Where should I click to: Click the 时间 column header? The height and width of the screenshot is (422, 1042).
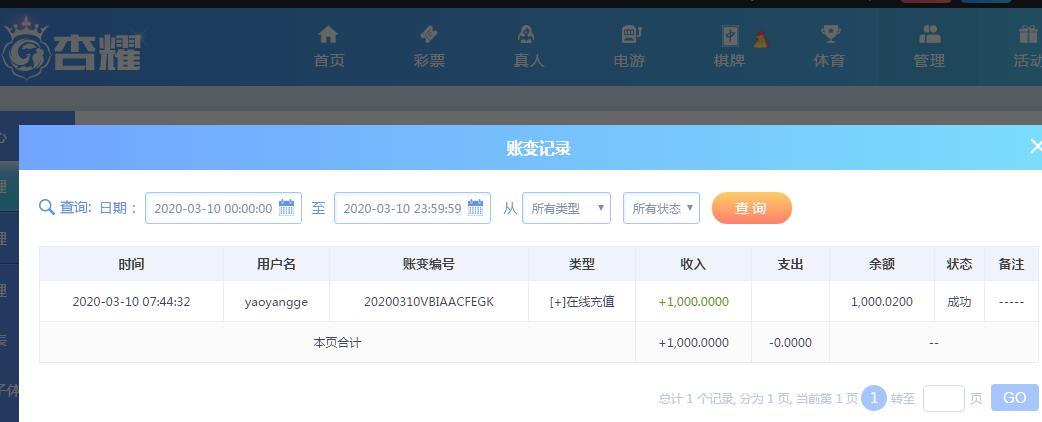pyautogui.click(x=131, y=264)
